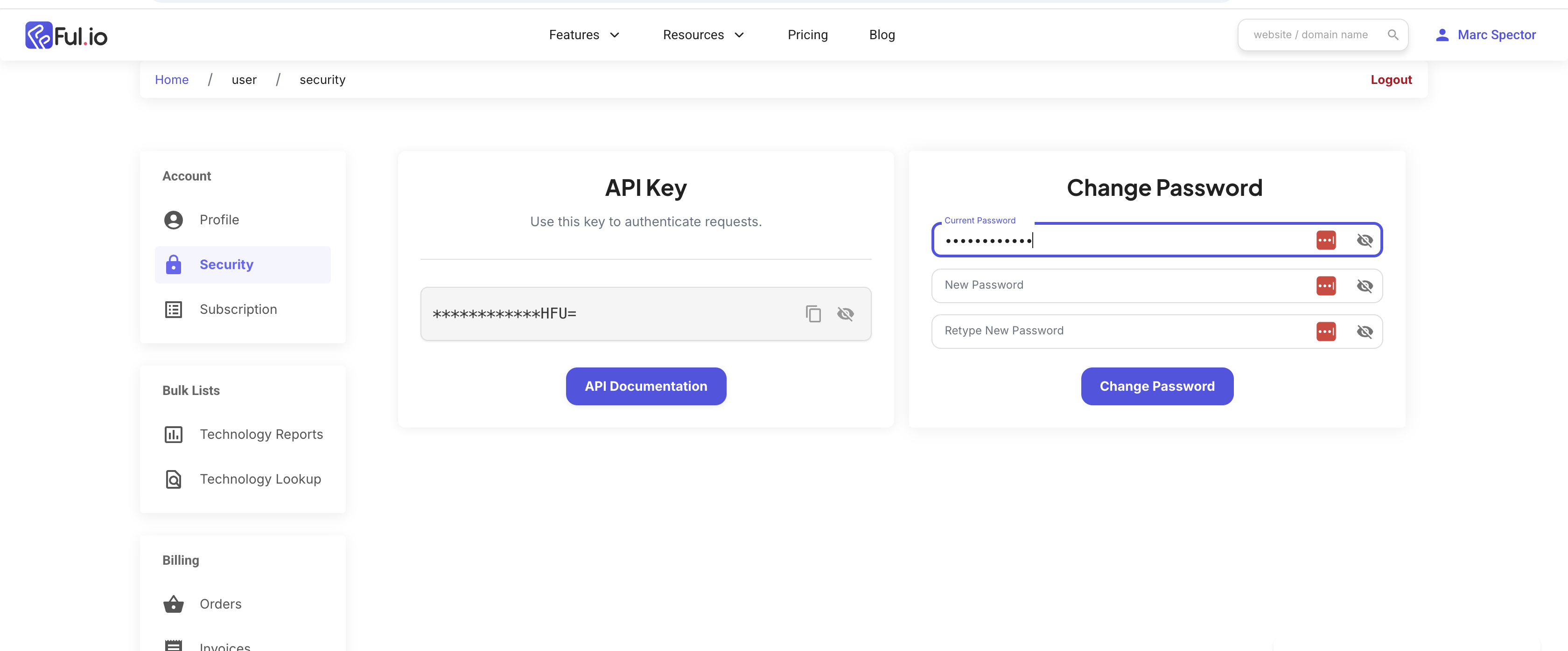
Task: Click the 'Bulk Lists' section heading
Action: click(x=190, y=391)
